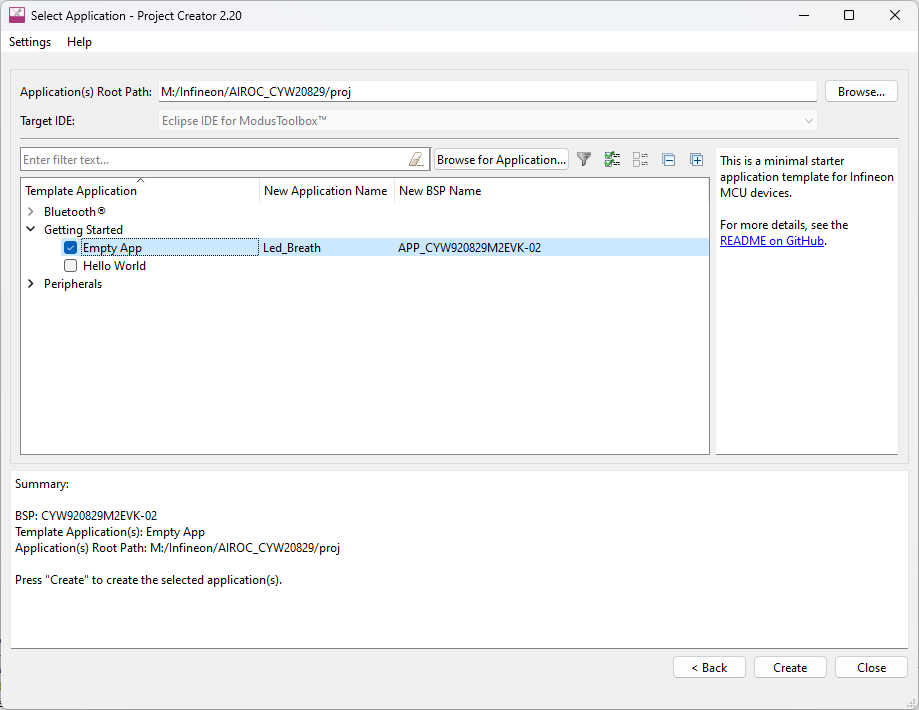
Task: Select the Peripherals tree row label
Action: tap(73, 284)
